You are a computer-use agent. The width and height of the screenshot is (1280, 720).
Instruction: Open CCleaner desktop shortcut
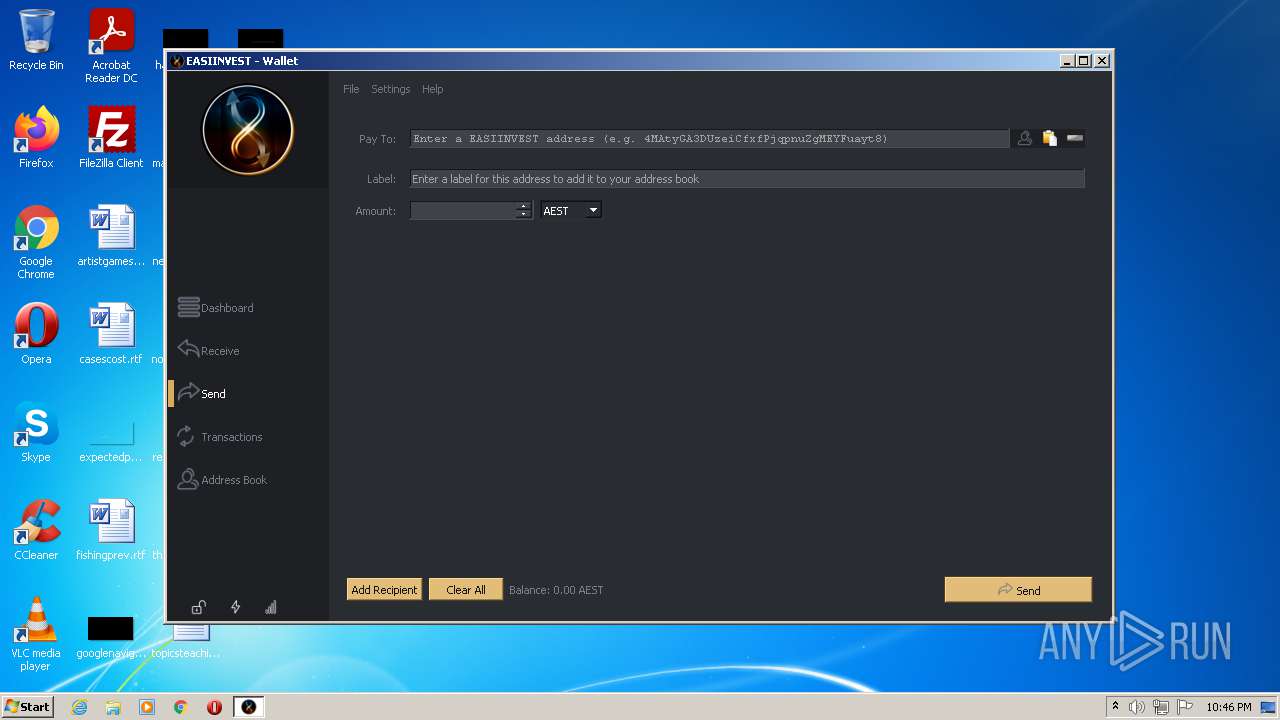36,530
